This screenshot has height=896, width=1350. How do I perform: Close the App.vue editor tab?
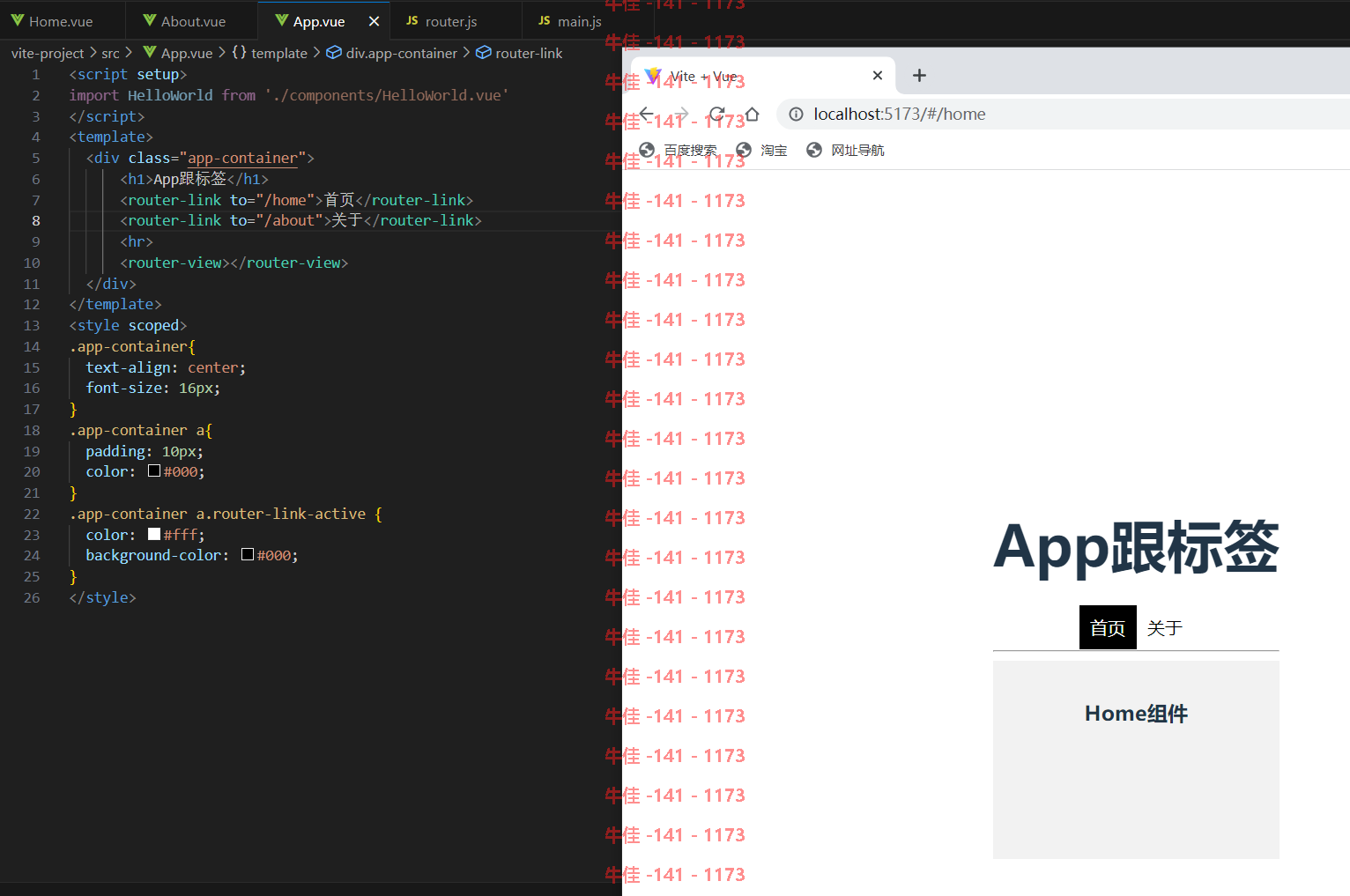tap(374, 21)
